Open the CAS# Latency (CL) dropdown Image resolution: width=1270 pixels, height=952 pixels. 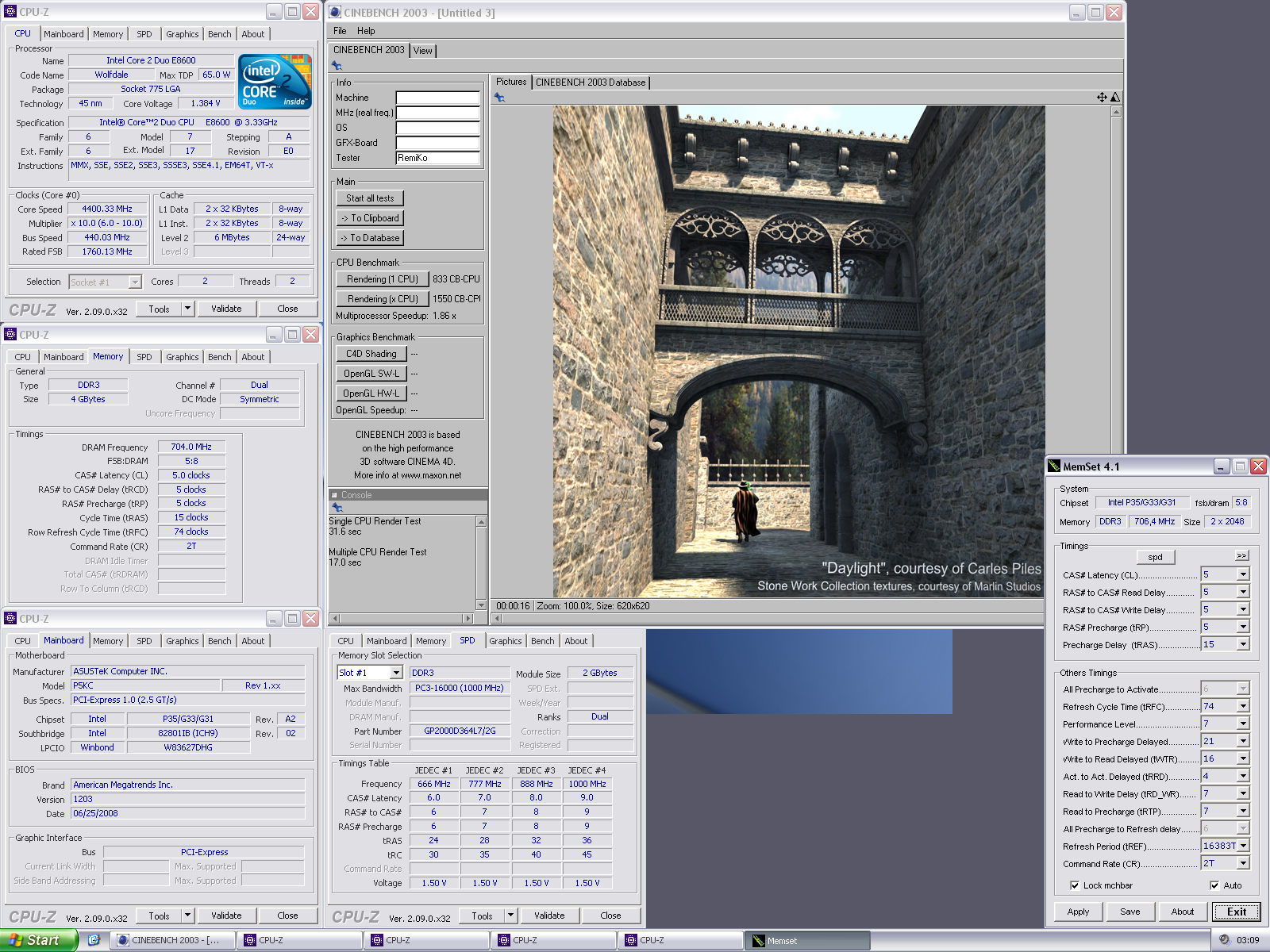point(1243,574)
